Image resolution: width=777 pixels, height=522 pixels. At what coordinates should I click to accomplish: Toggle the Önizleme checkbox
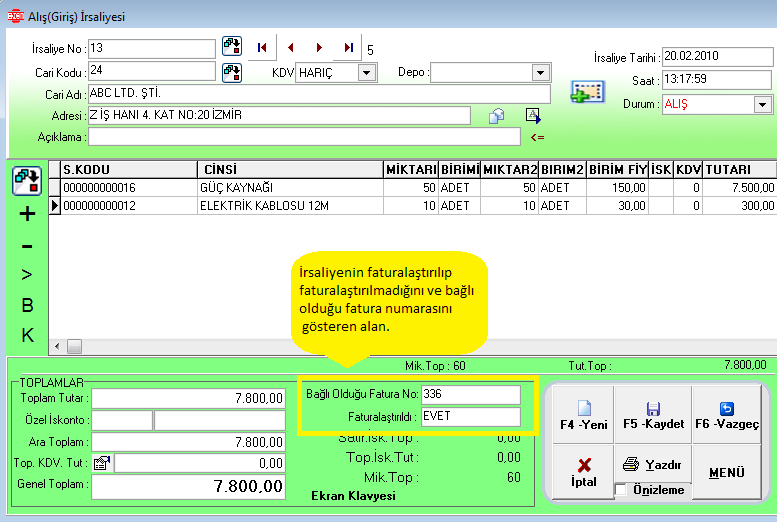tap(620, 490)
